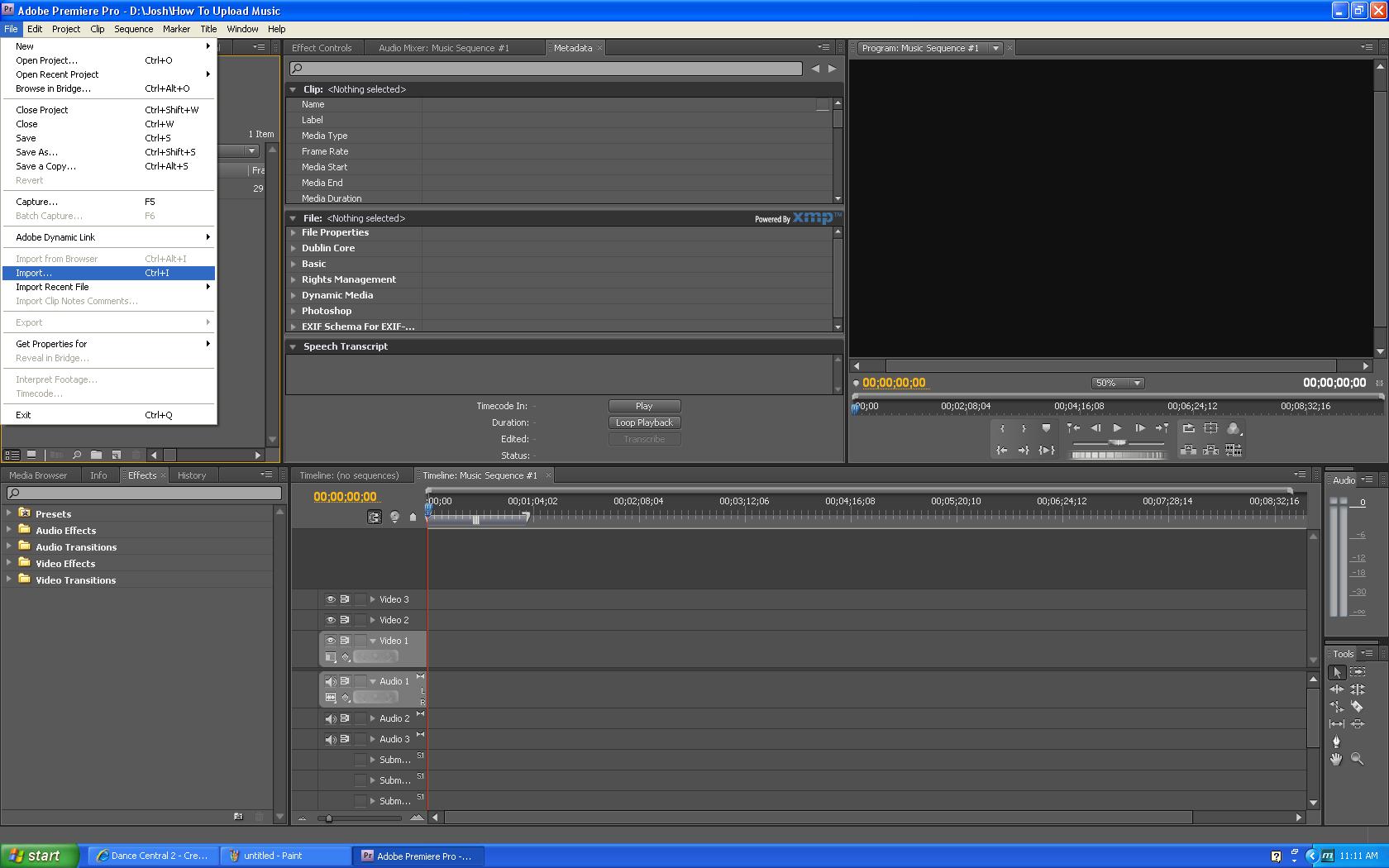
Task: Click the Program monitor shuttle slider
Action: [x=1118, y=443]
